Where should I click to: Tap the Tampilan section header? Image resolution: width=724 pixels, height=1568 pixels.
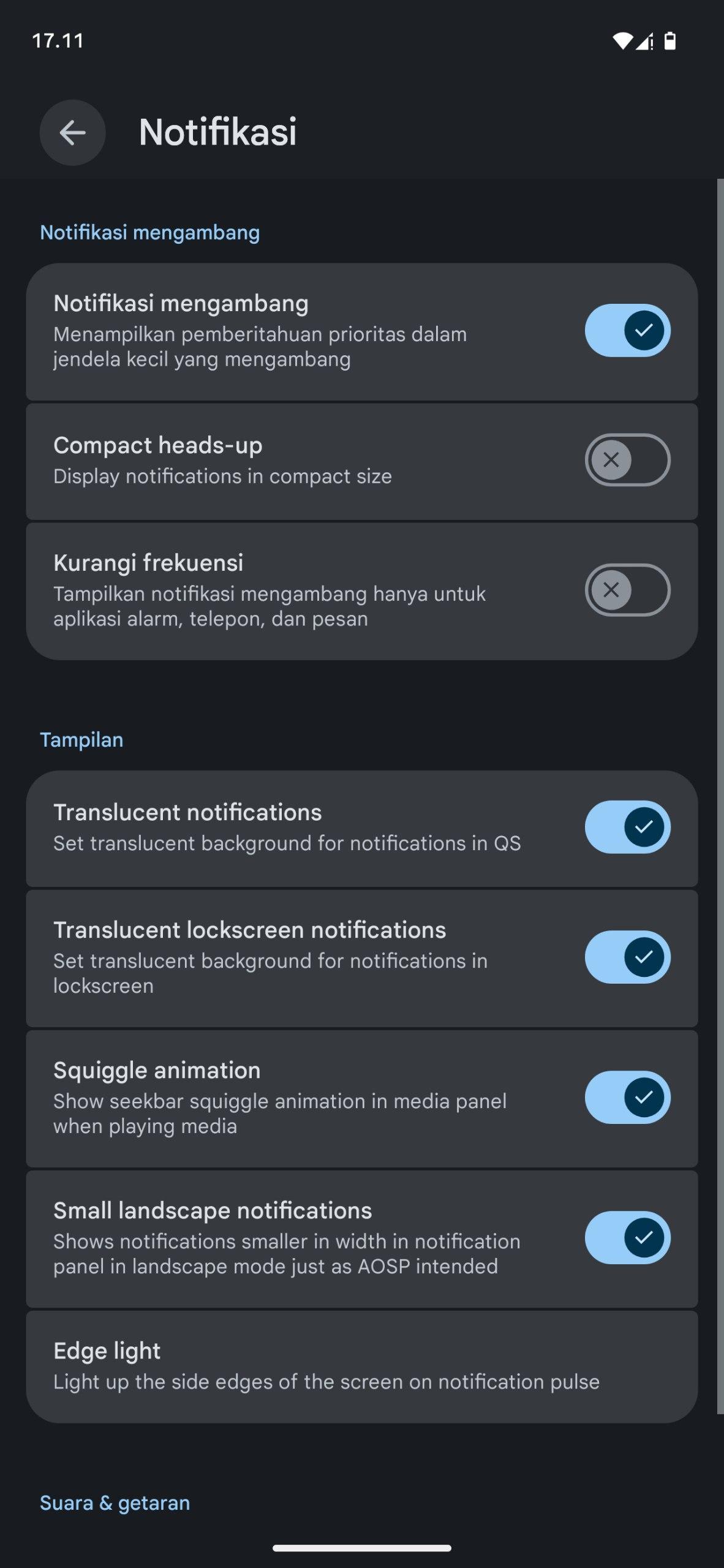[x=81, y=740]
